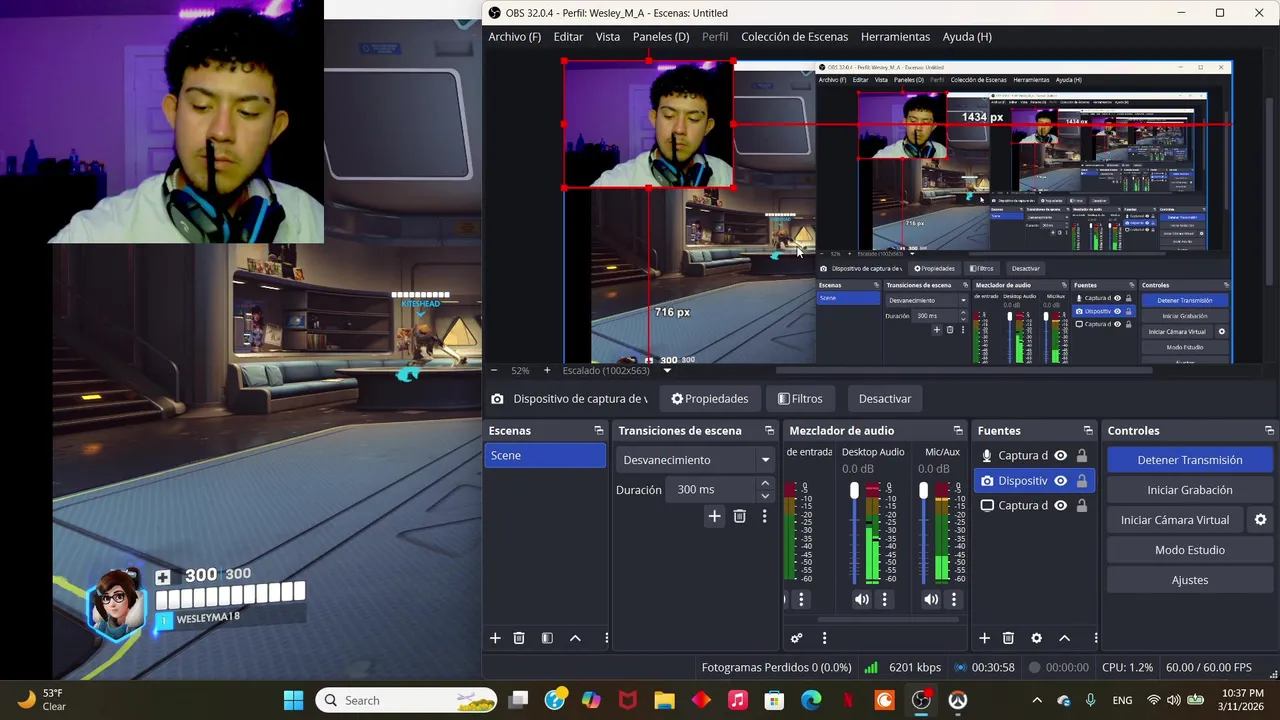Open advanced audio properties gear icons
This screenshot has height=720, width=1280.
pos(797,638)
